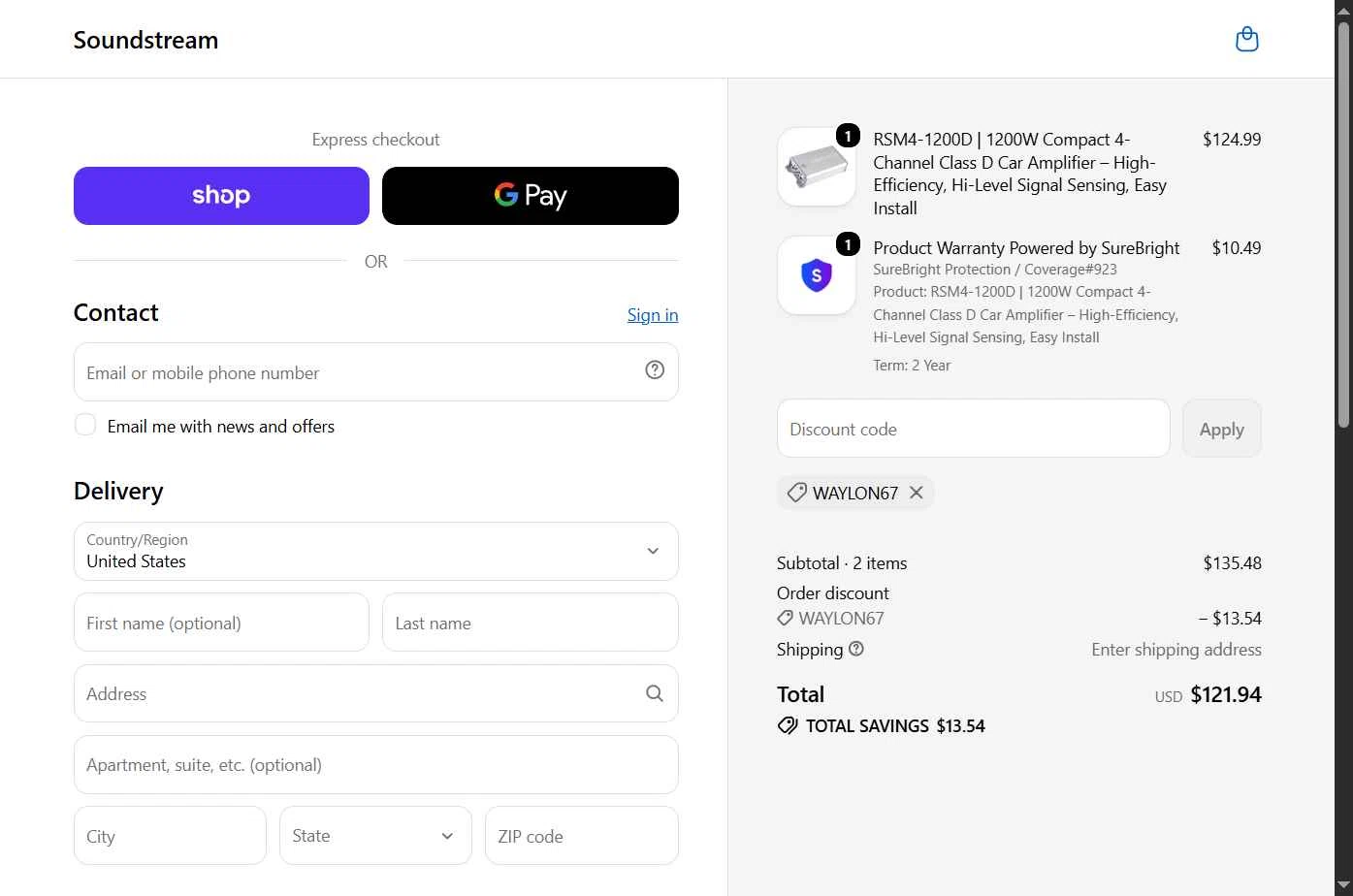Open the State dropdown
Screen dimensions: 1353x896
click(375, 836)
